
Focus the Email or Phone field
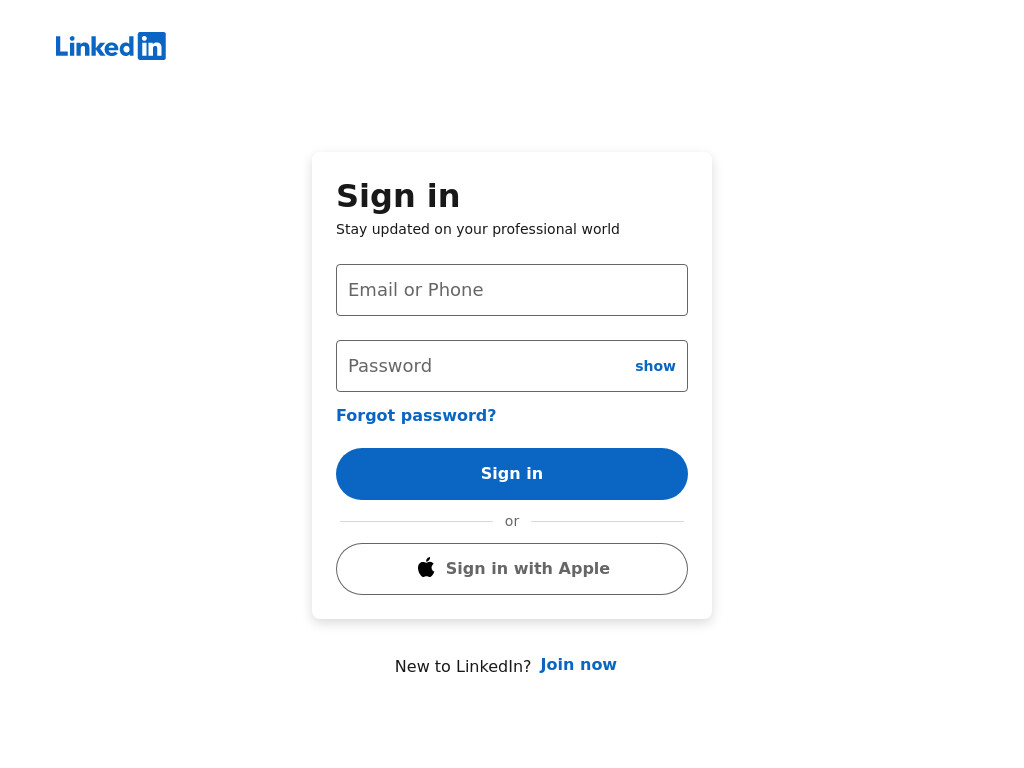click(x=512, y=290)
